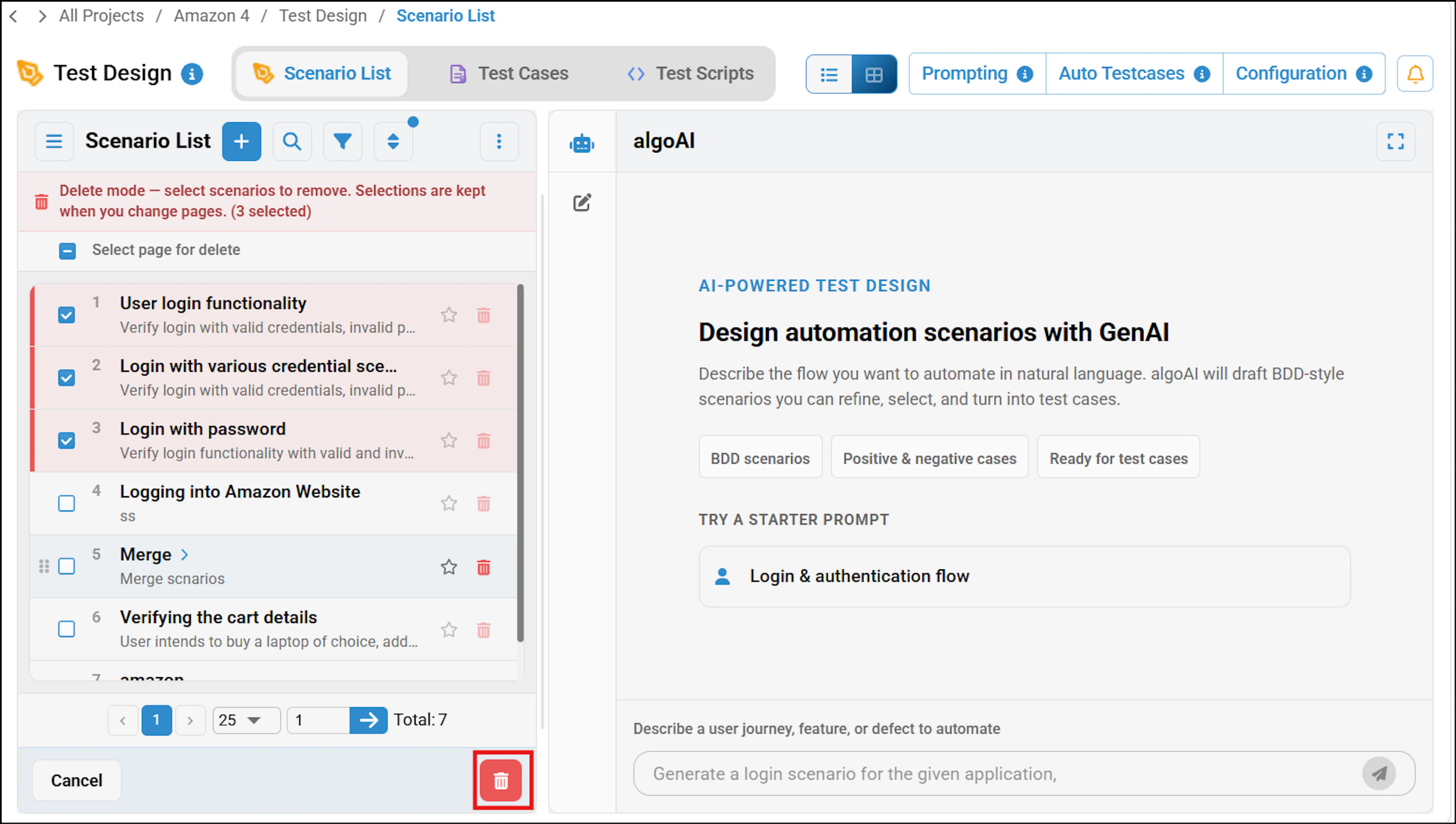This screenshot has width=1456, height=824.
Task: Expand the Merge scenario chevron
Action: click(x=184, y=555)
